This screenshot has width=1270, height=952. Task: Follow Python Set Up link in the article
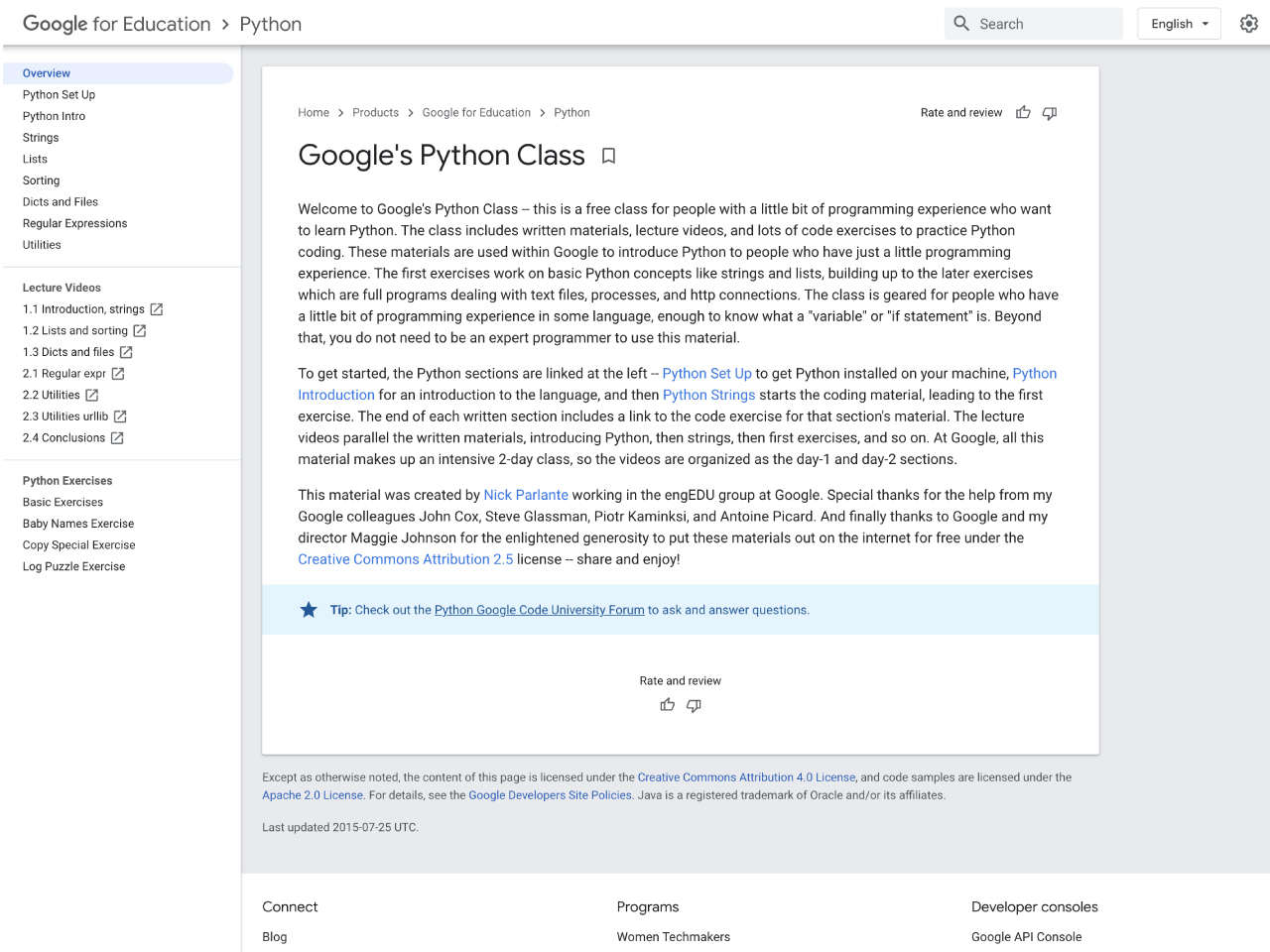pos(706,374)
